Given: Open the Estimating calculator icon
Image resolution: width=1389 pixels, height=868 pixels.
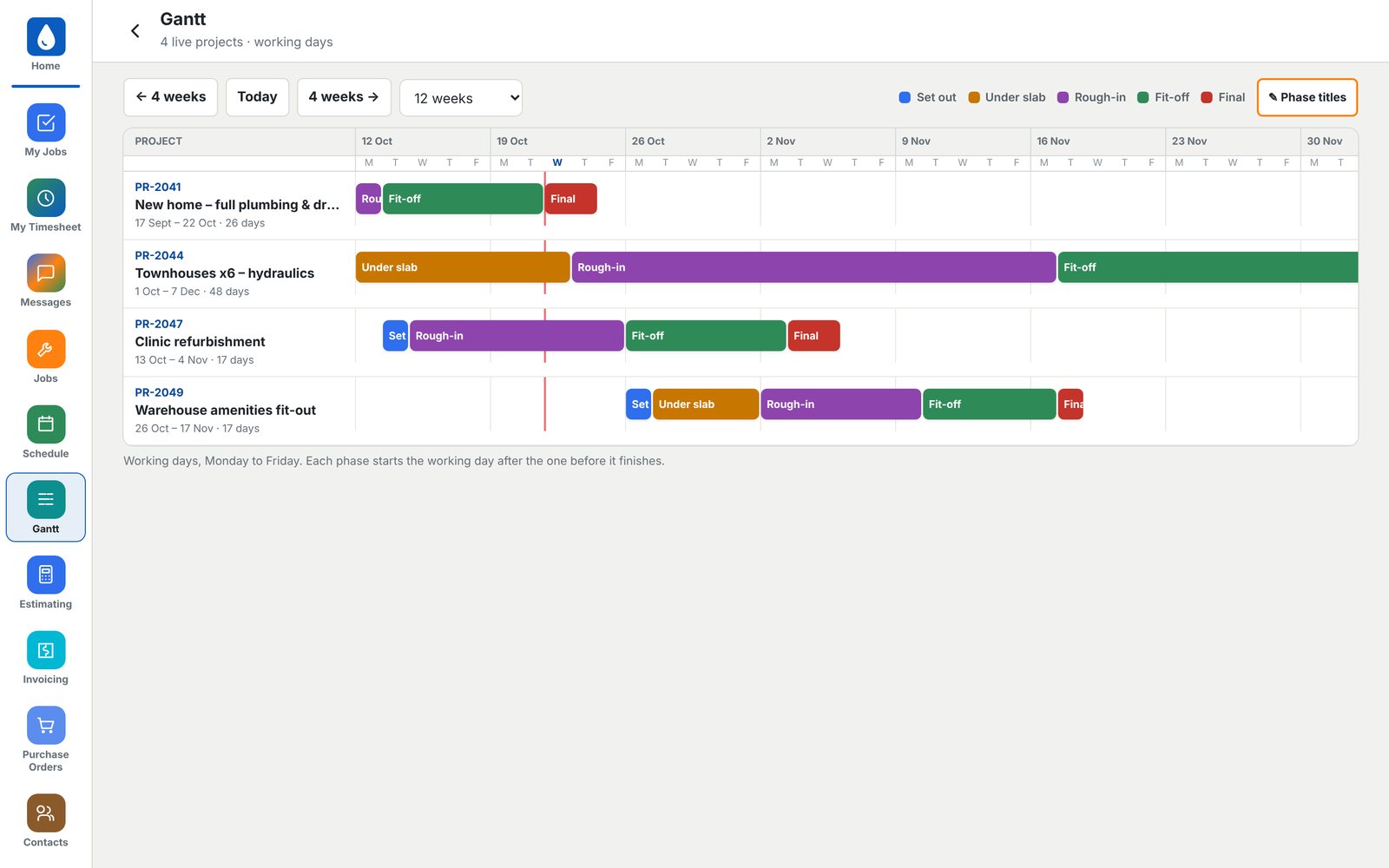Looking at the screenshot, I should [46, 575].
